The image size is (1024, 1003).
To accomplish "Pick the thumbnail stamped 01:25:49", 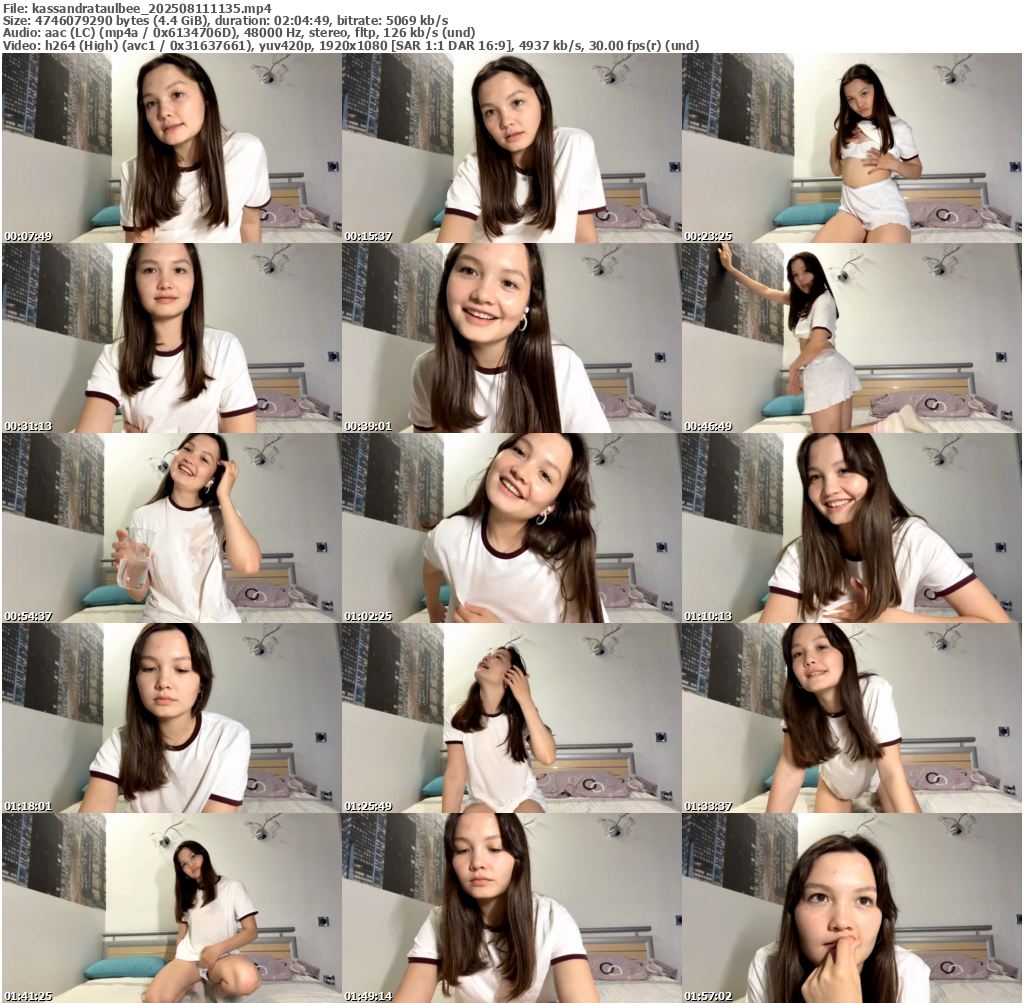I will pos(511,718).
